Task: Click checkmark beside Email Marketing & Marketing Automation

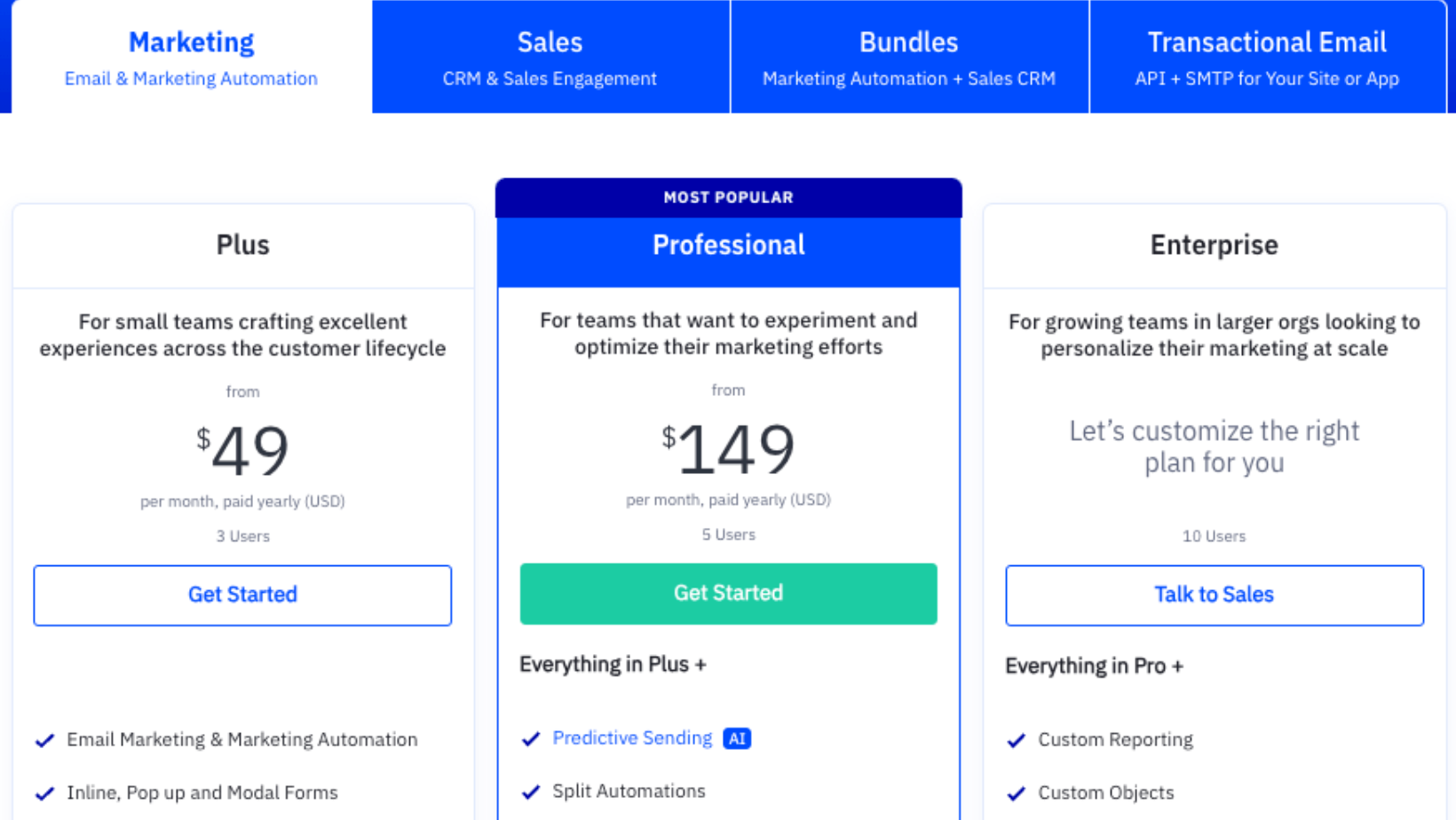Action: point(44,740)
